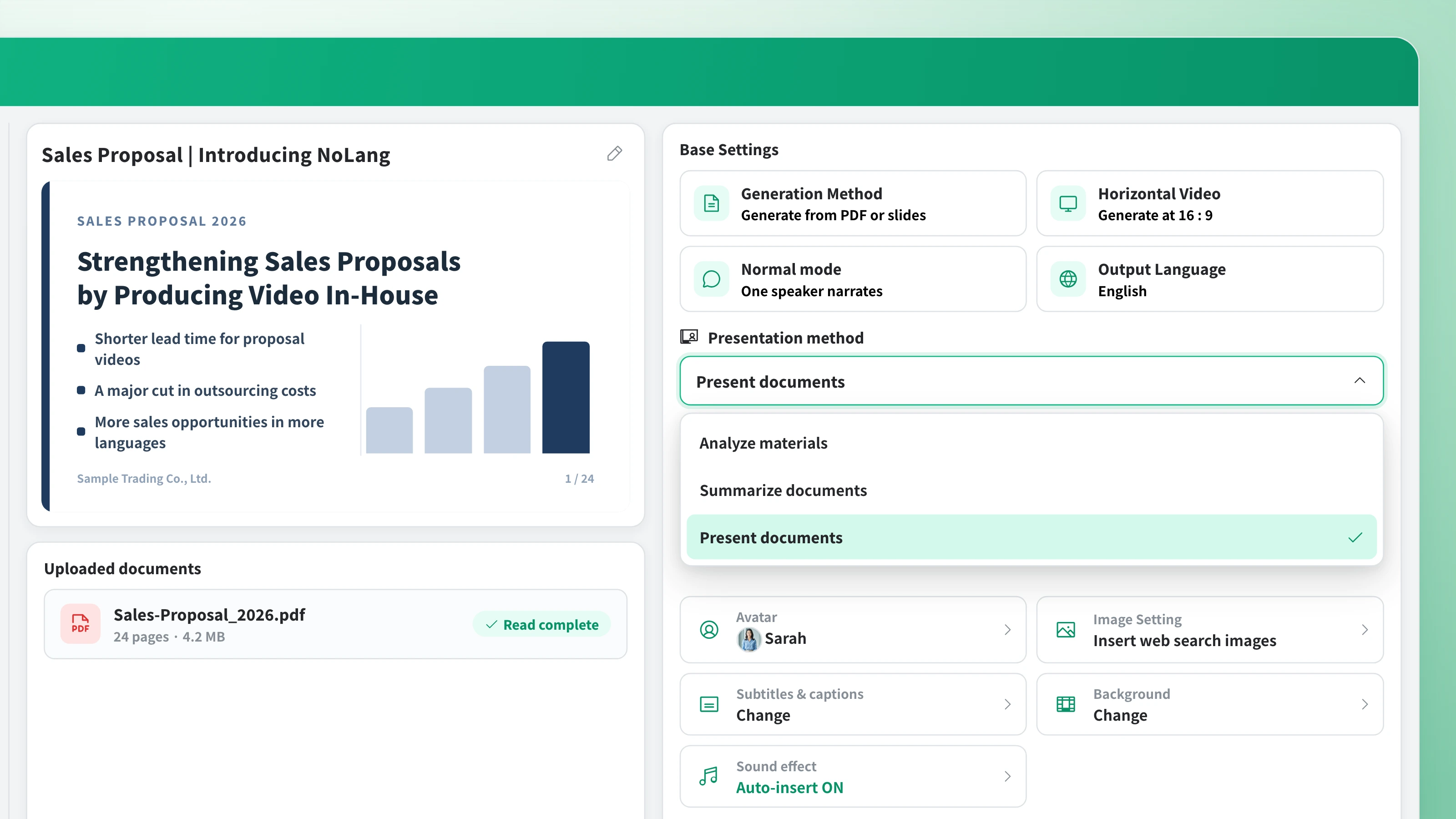The image size is (1456, 819).
Task: Click the dark navy bar in the chart
Action: click(x=566, y=397)
